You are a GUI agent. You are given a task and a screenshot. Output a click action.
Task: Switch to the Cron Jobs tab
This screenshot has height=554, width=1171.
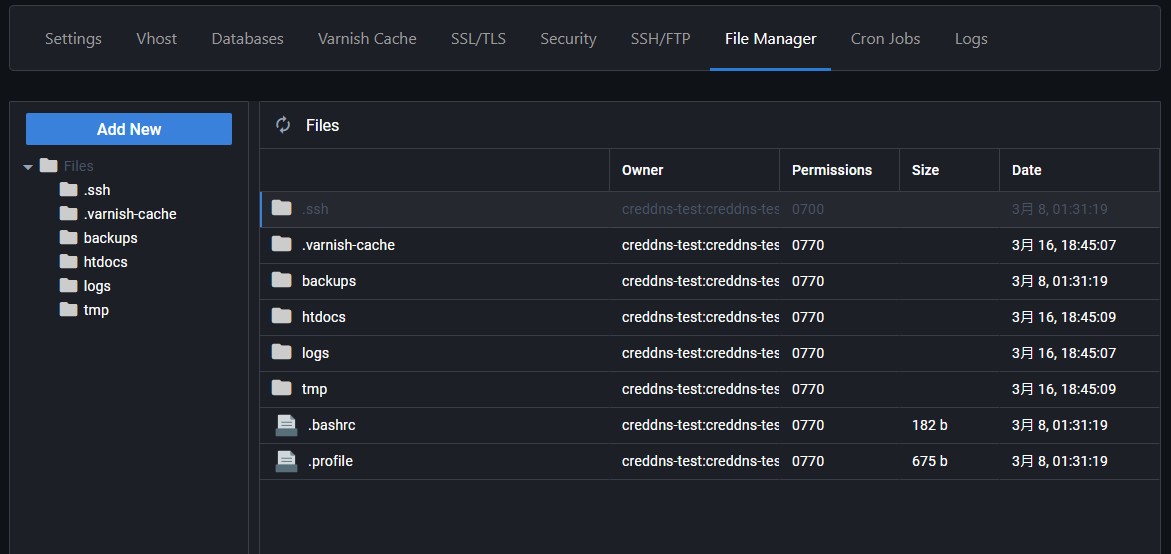(x=885, y=39)
